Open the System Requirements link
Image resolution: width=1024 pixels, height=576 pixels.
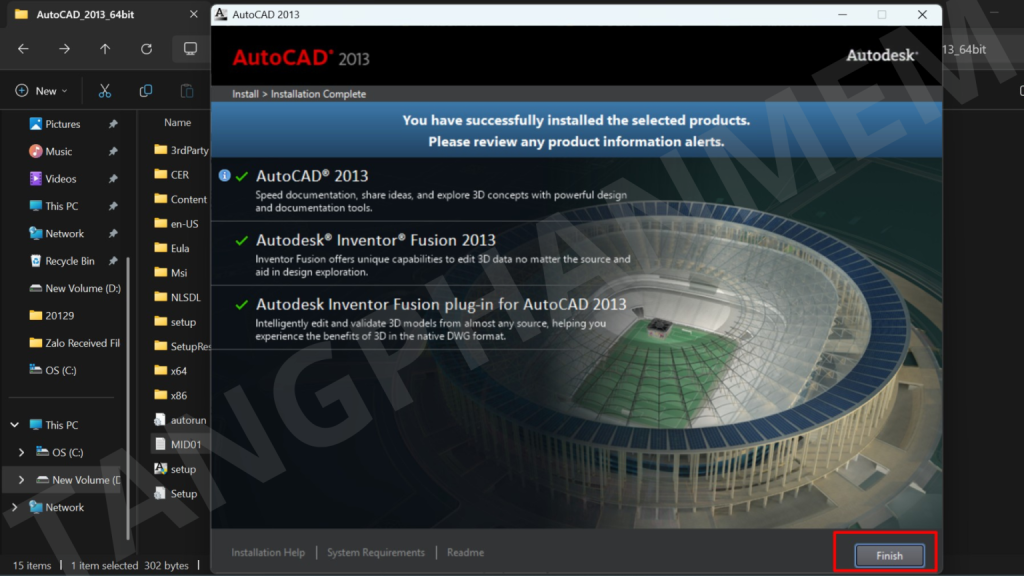[376, 552]
